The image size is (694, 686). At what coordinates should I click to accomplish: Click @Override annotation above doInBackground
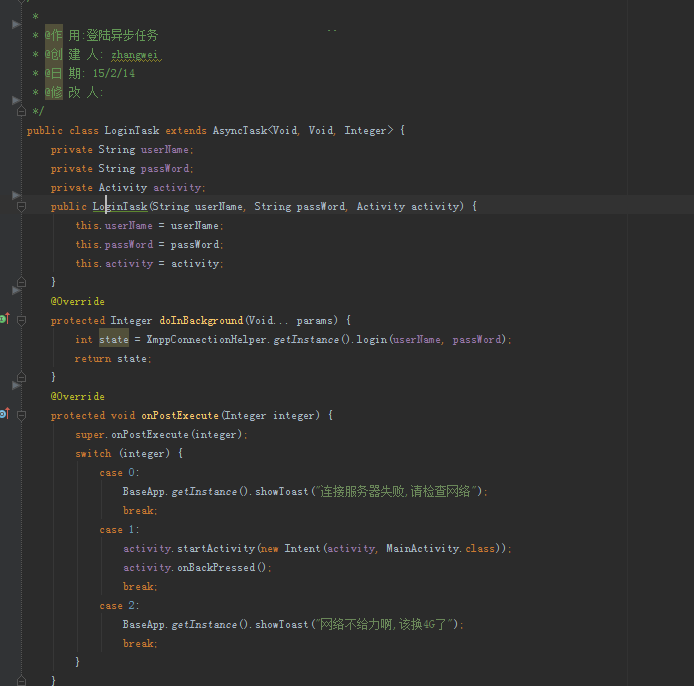tap(77, 302)
